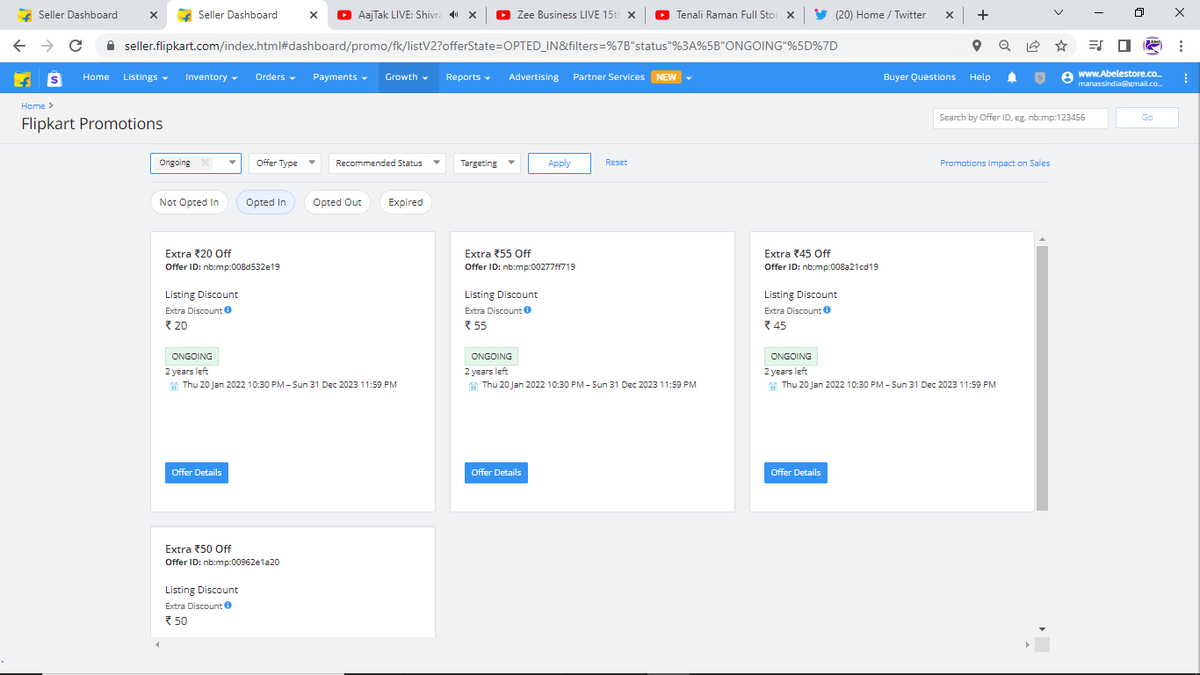This screenshot has height=675, width=1200.
Task: Expand the Reports menu
Action: (468, 77)
